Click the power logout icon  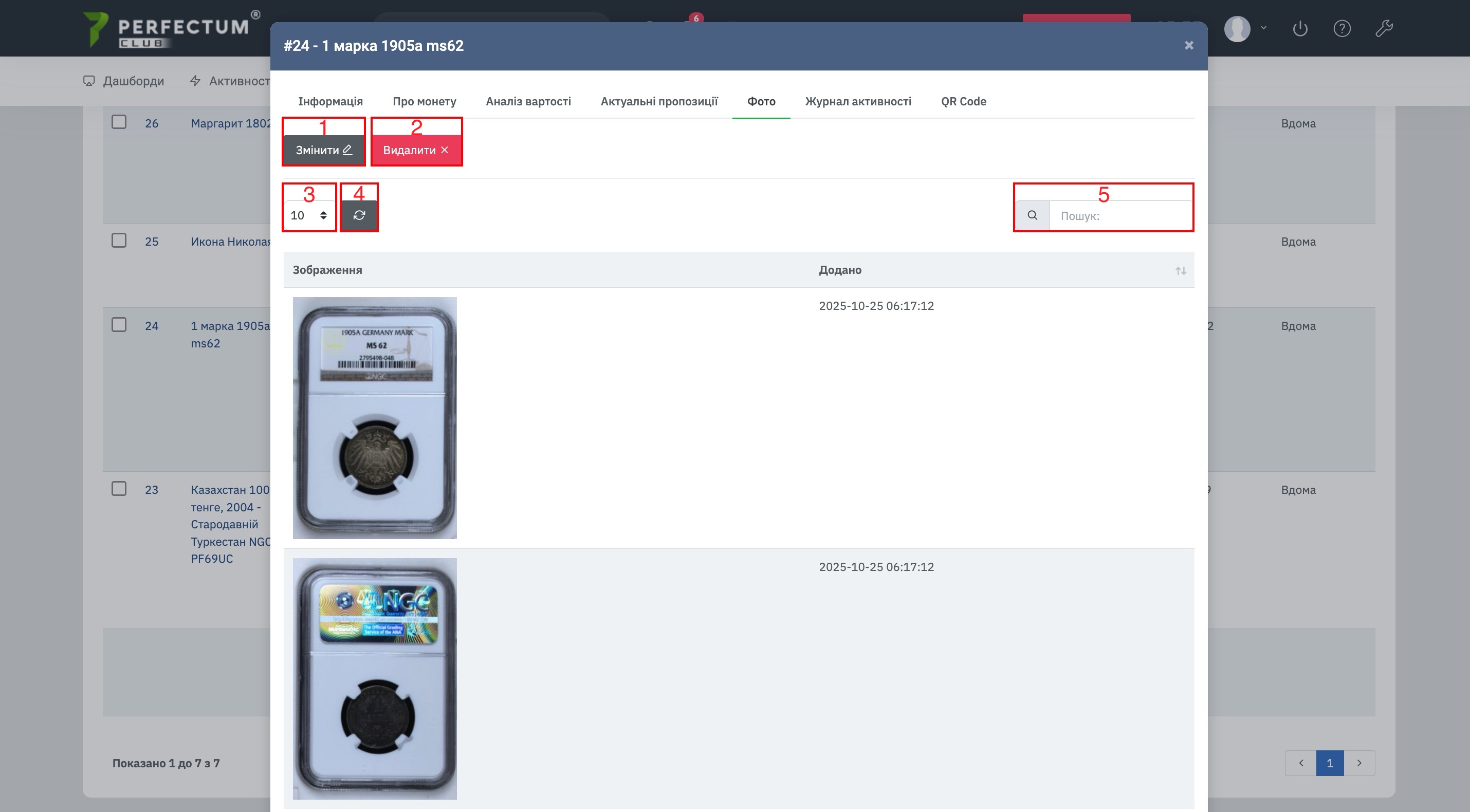tap(1300, 29)
